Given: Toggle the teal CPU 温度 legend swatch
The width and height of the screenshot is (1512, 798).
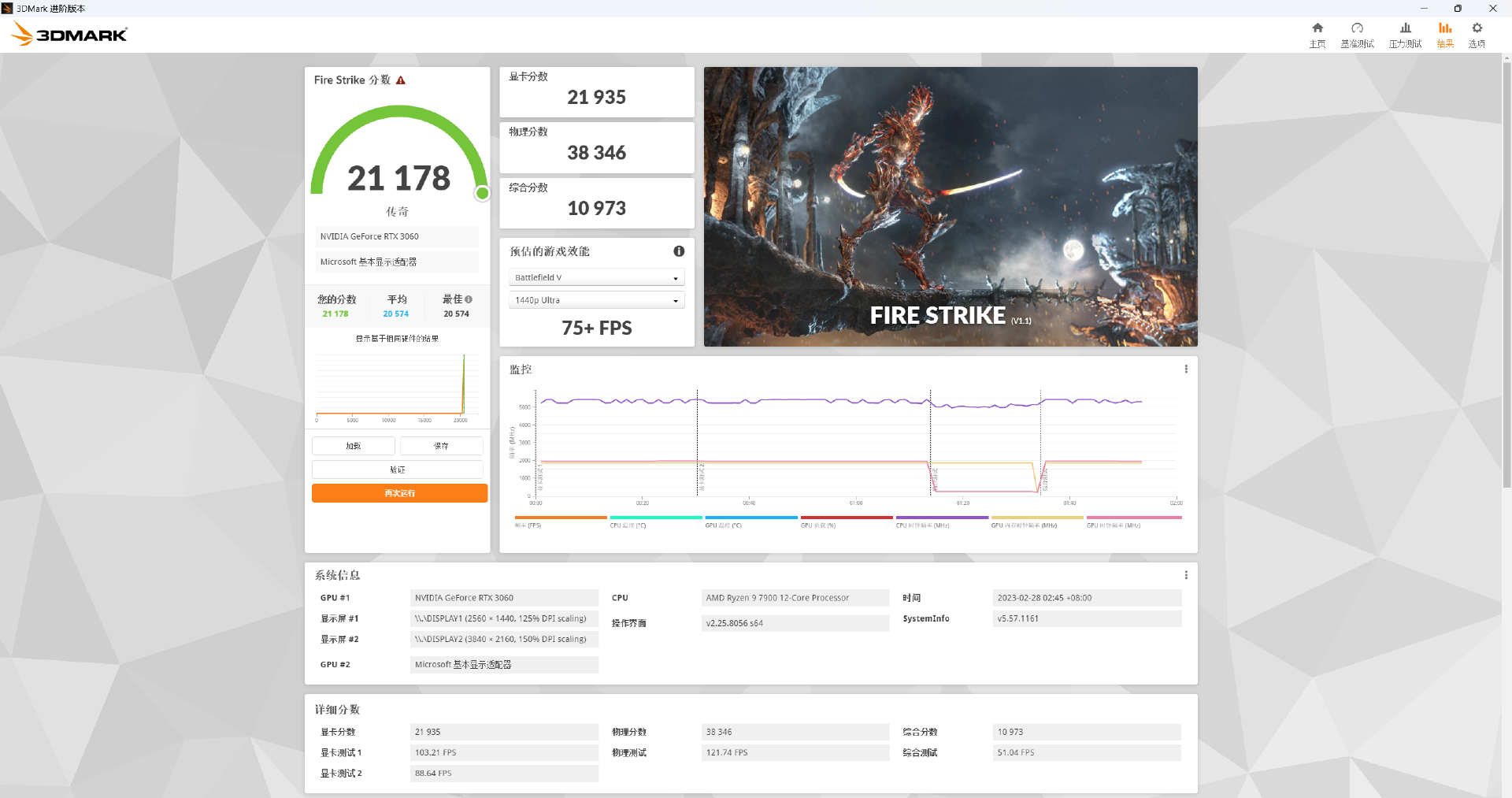Looking at the screenshot, I should point(655,518).
